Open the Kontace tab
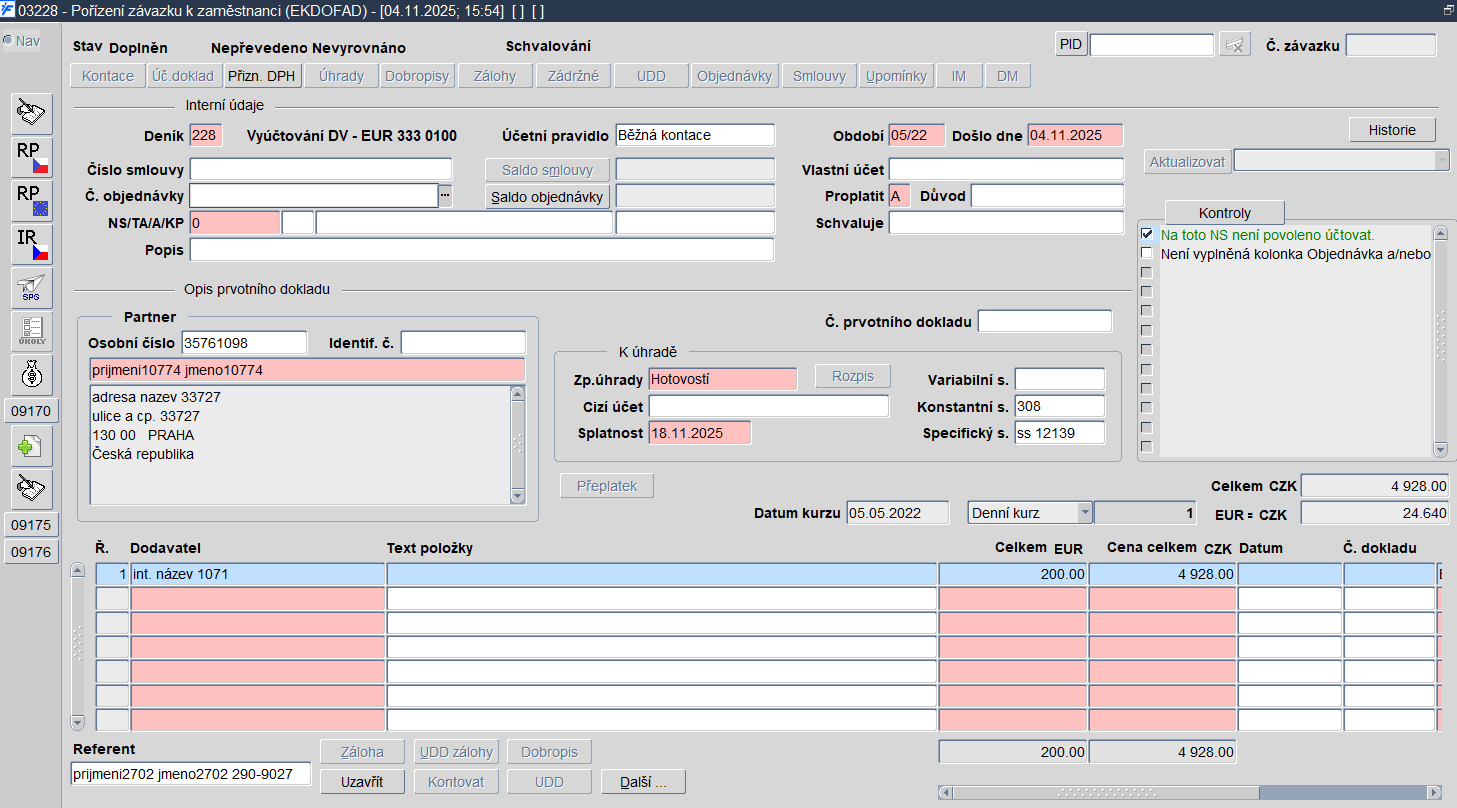The height and width of the screenshot is (808, 1457). (108, 76)
